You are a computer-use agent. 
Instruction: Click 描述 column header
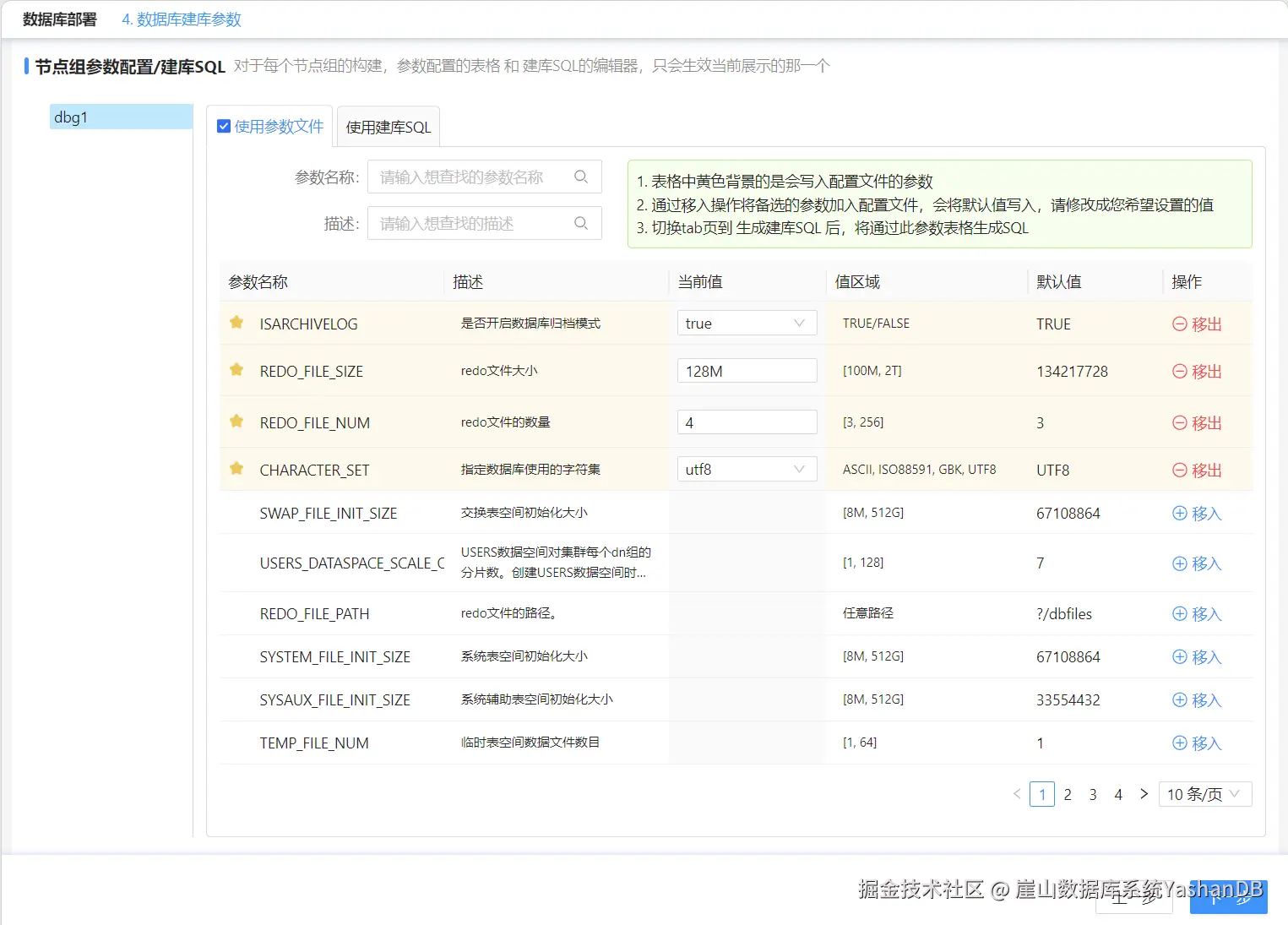[x=468, y=282]
